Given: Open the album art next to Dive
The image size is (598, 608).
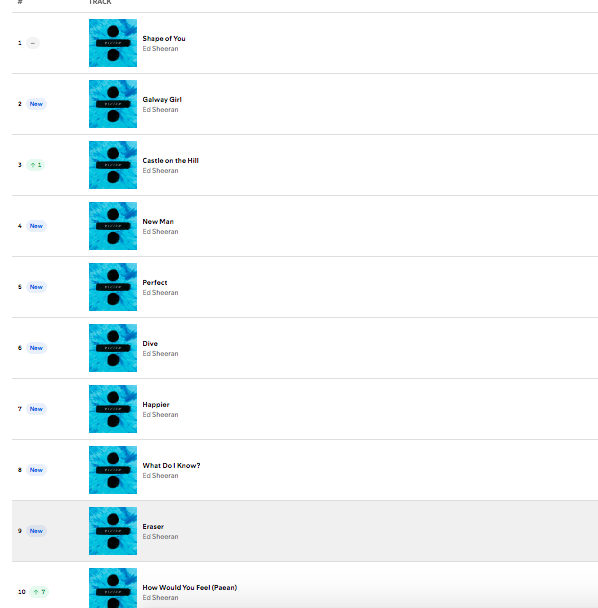Looking at the screenshot, I should click(113, 348).
